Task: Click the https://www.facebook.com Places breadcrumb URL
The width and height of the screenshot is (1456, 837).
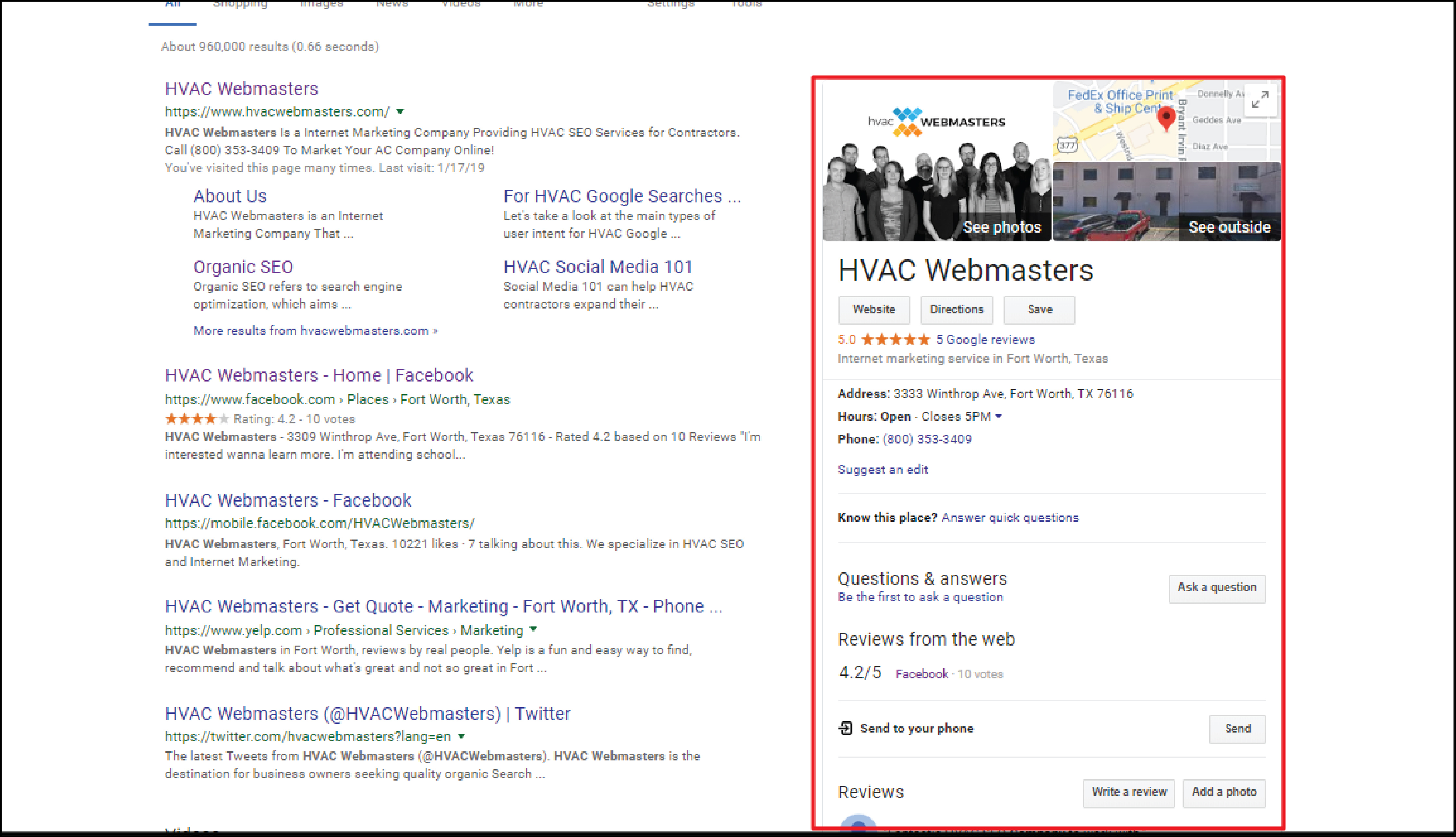Action: (x=337, y=399)
